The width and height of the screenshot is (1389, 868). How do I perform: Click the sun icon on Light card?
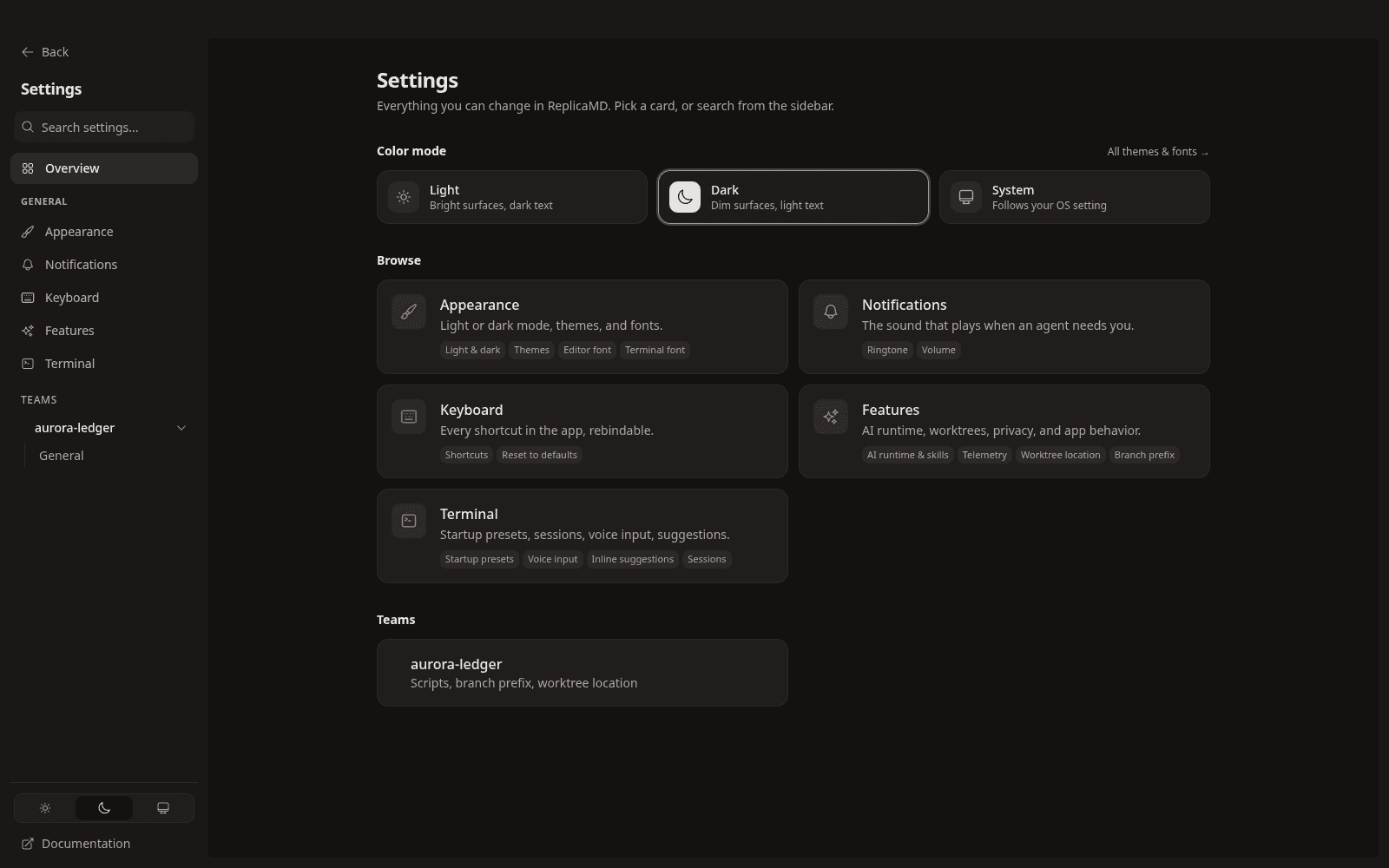pyautogui.click(x=404, y=197)
